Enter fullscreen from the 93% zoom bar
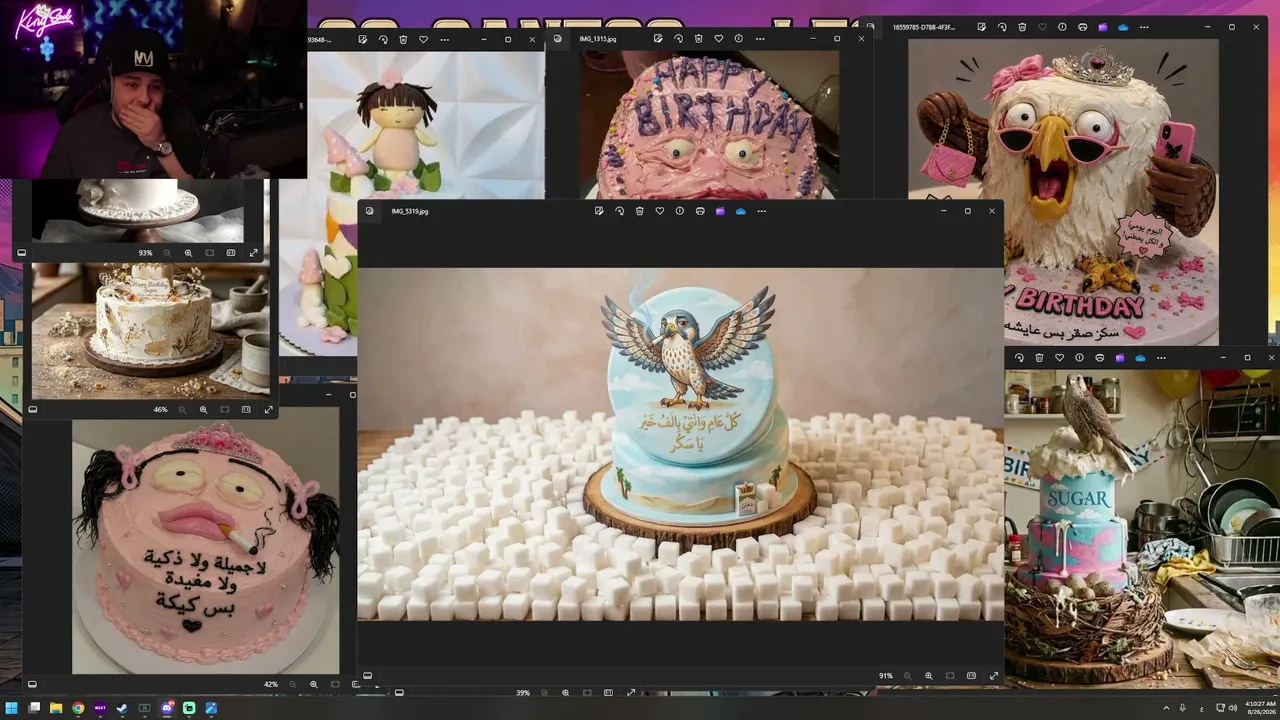The height and width of the screenshot is (720, 1280). pyautogui.click(x=254, y=253)
